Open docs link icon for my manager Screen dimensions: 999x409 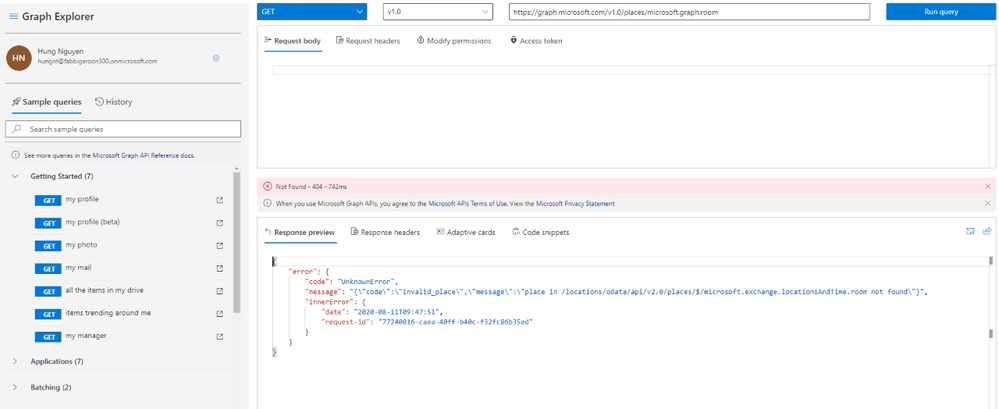[x=220, y=336]
